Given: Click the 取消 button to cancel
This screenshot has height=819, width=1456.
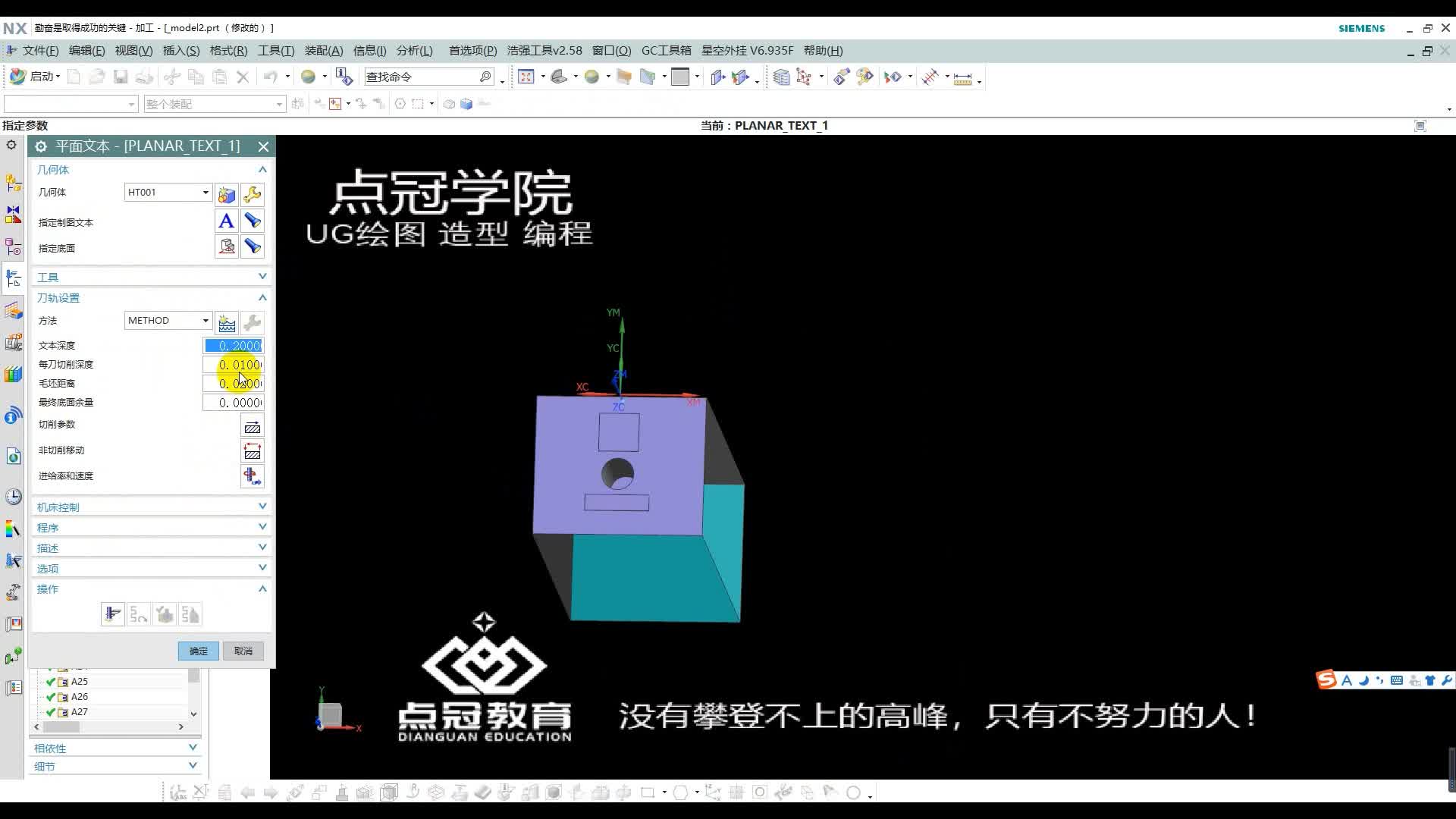Looking at the screenshot, I should (x=243, y=651).
